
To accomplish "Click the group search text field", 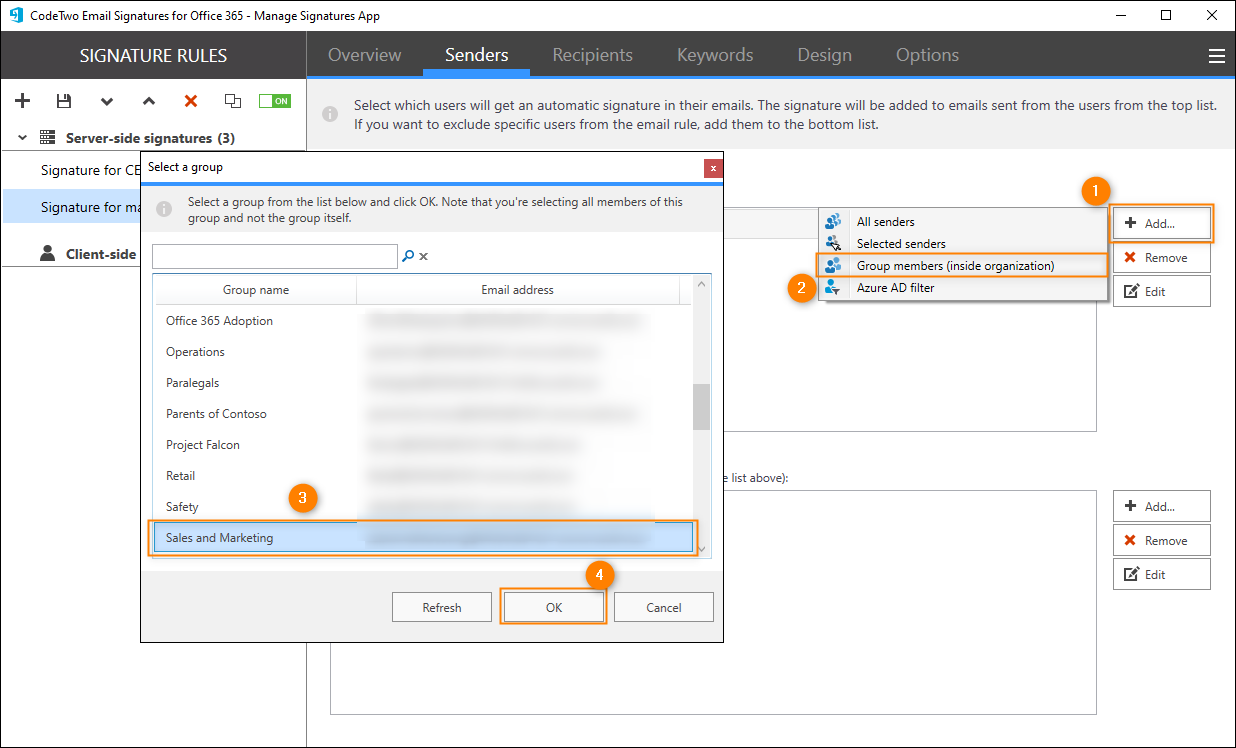I will pyautogui.click(x=274, y=257).
